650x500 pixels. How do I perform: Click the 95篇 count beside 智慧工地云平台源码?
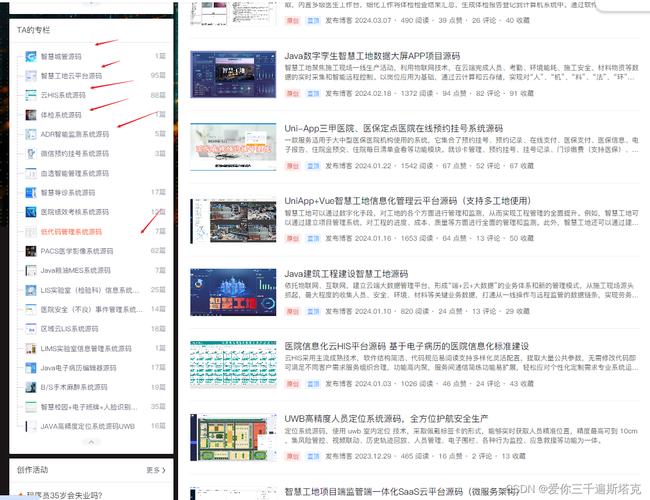158,75
